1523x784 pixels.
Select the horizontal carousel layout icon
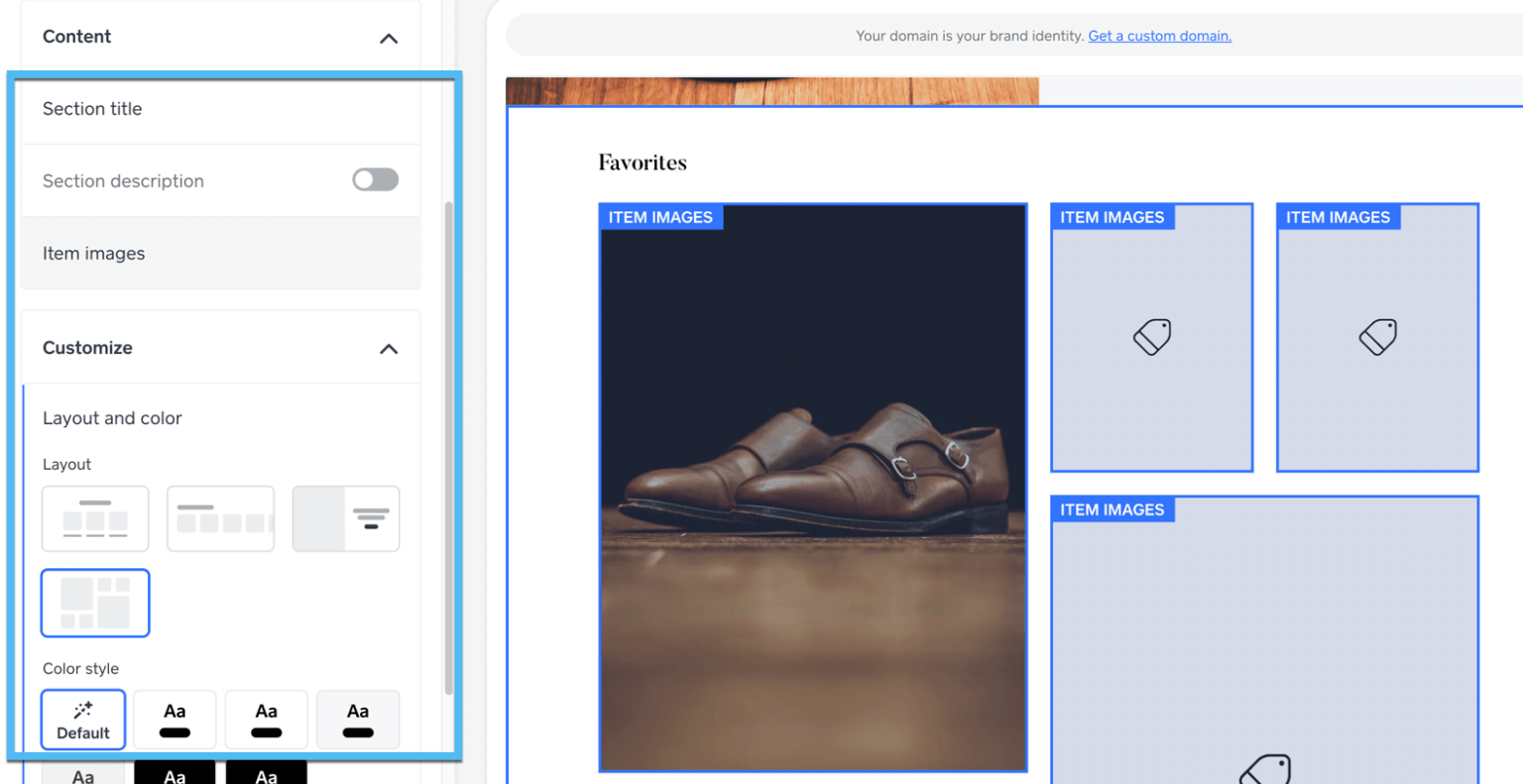(x=220, y=518)
